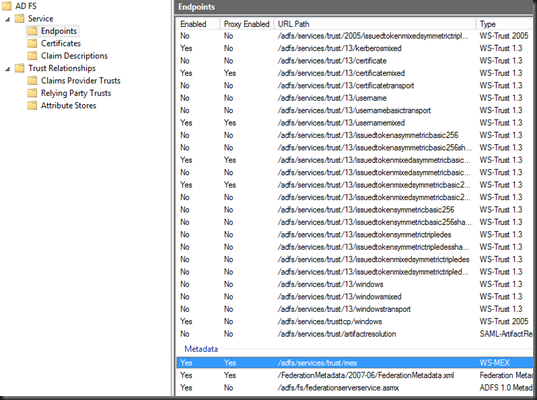Click the WS-MEX type cell
The height and width of the screenshot is (400, 537).
tap(495, 363)
